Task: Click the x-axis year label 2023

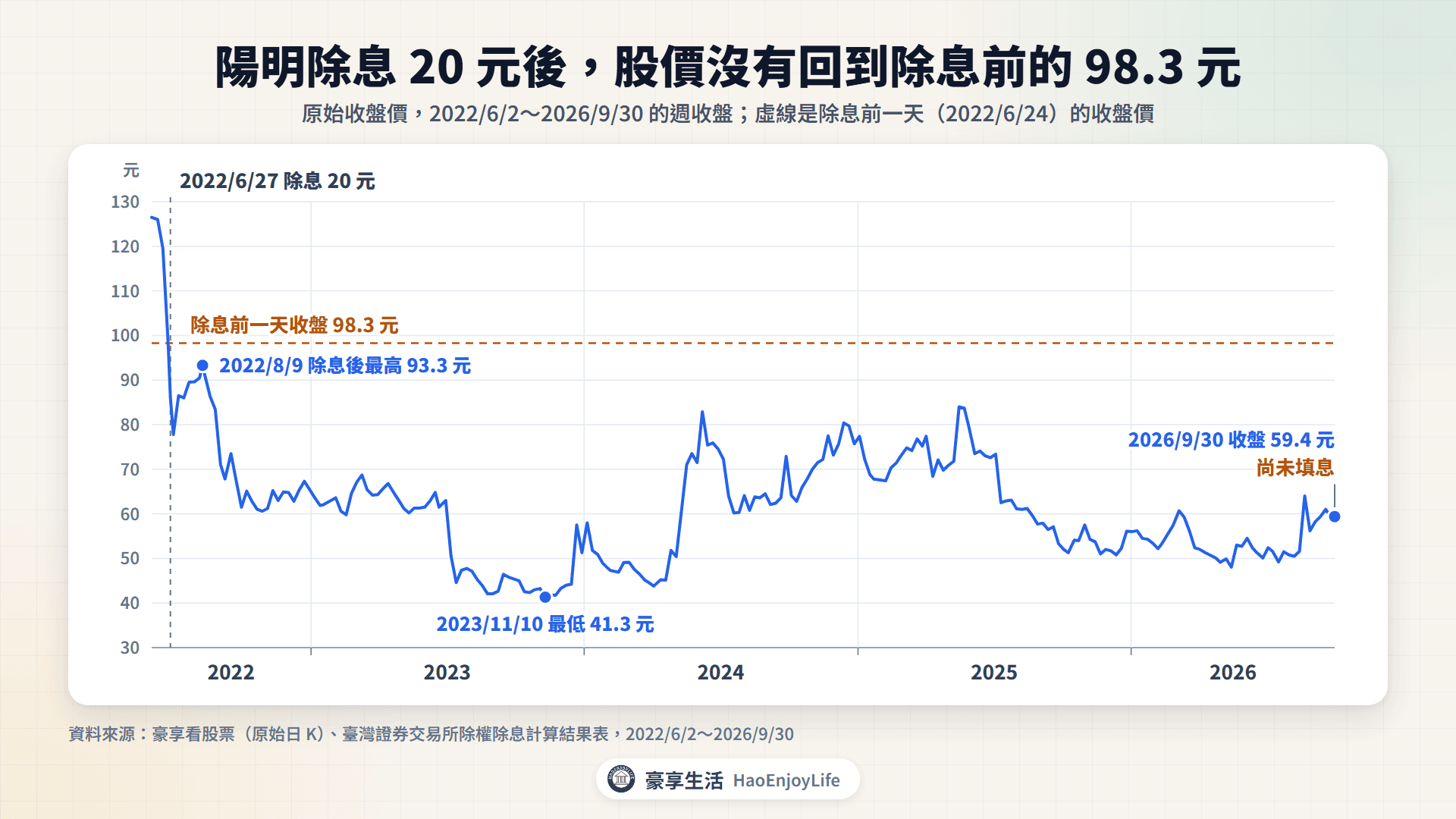Action: point(447,673)
